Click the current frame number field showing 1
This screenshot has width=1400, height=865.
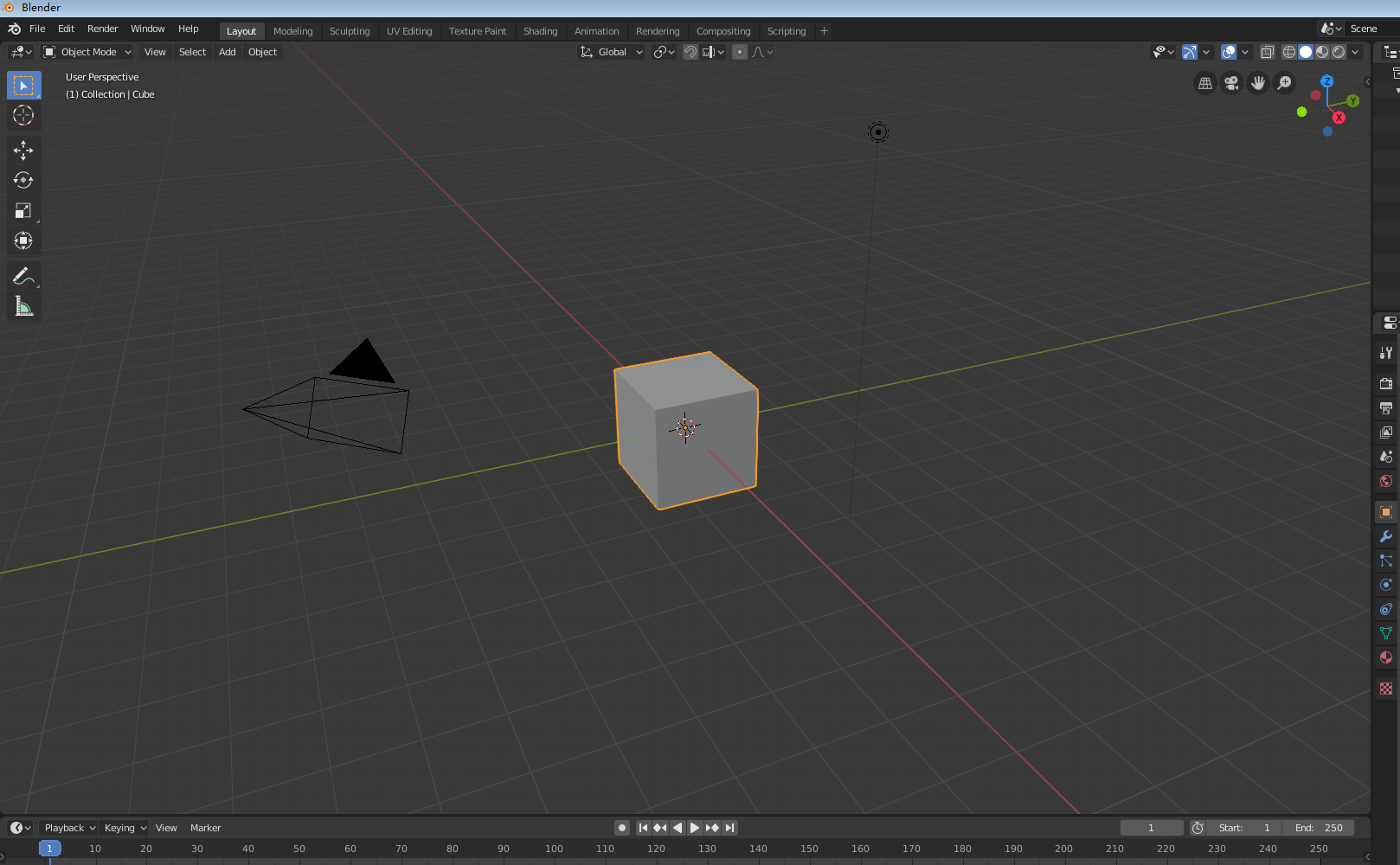1151,828
